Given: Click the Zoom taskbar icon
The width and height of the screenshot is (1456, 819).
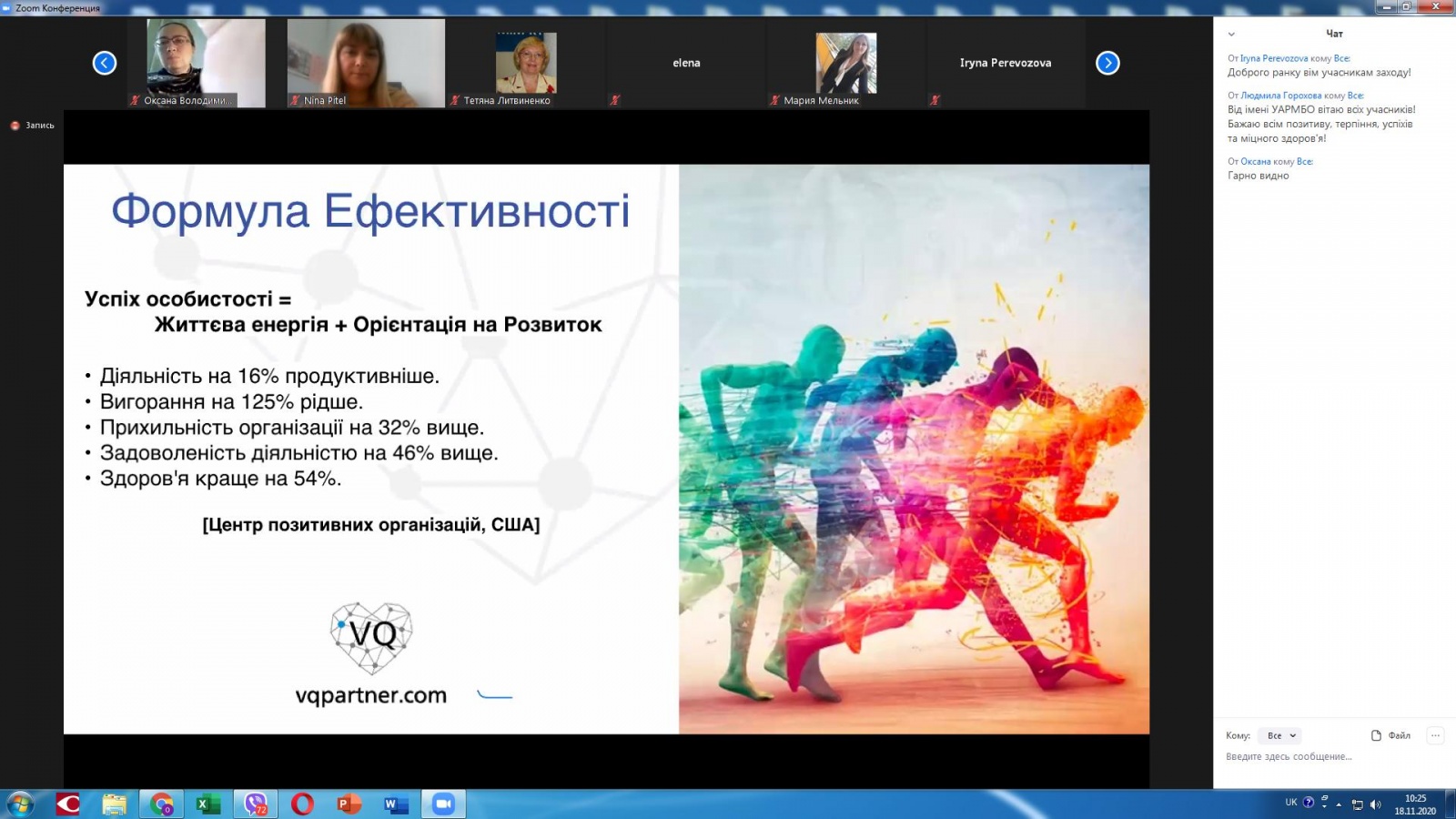Looking at the screenshot, I should 443,804.
